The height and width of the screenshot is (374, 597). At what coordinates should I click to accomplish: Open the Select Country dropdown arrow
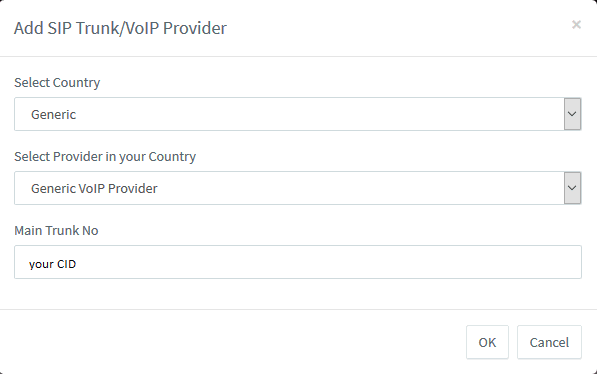click(572, 114)
